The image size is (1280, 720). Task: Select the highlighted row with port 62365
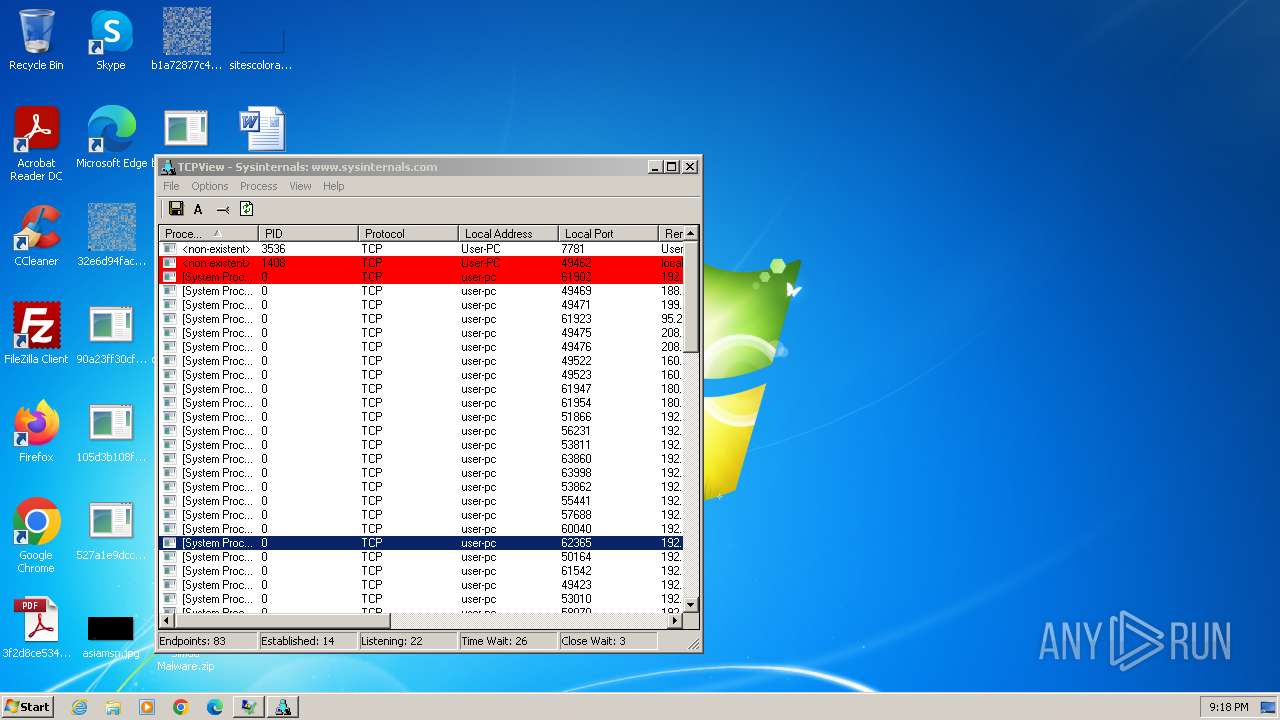(421, 543)
